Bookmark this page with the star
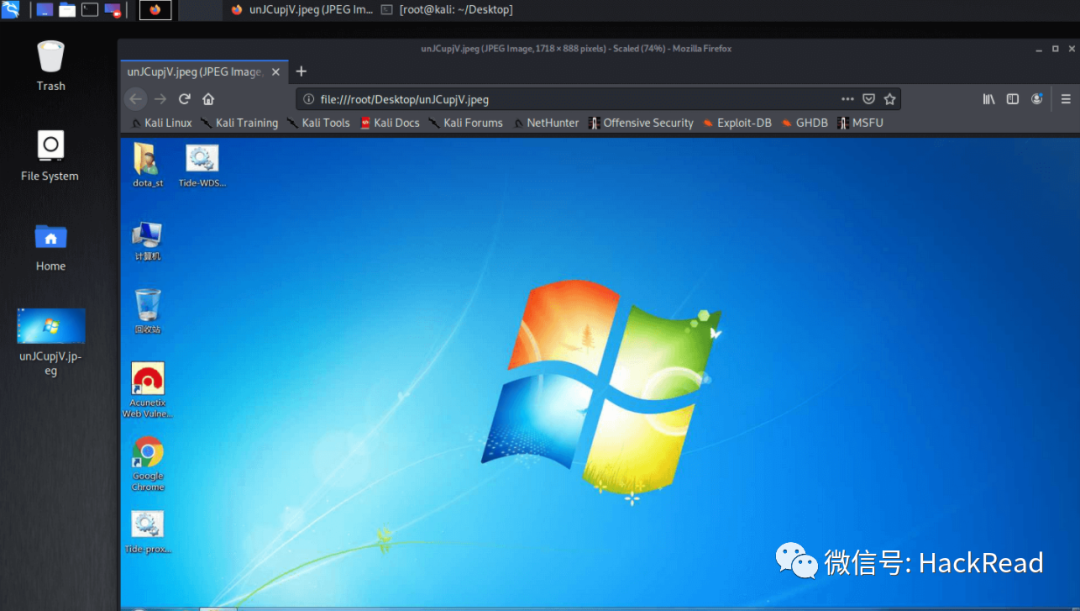 (x=890, y=99)
